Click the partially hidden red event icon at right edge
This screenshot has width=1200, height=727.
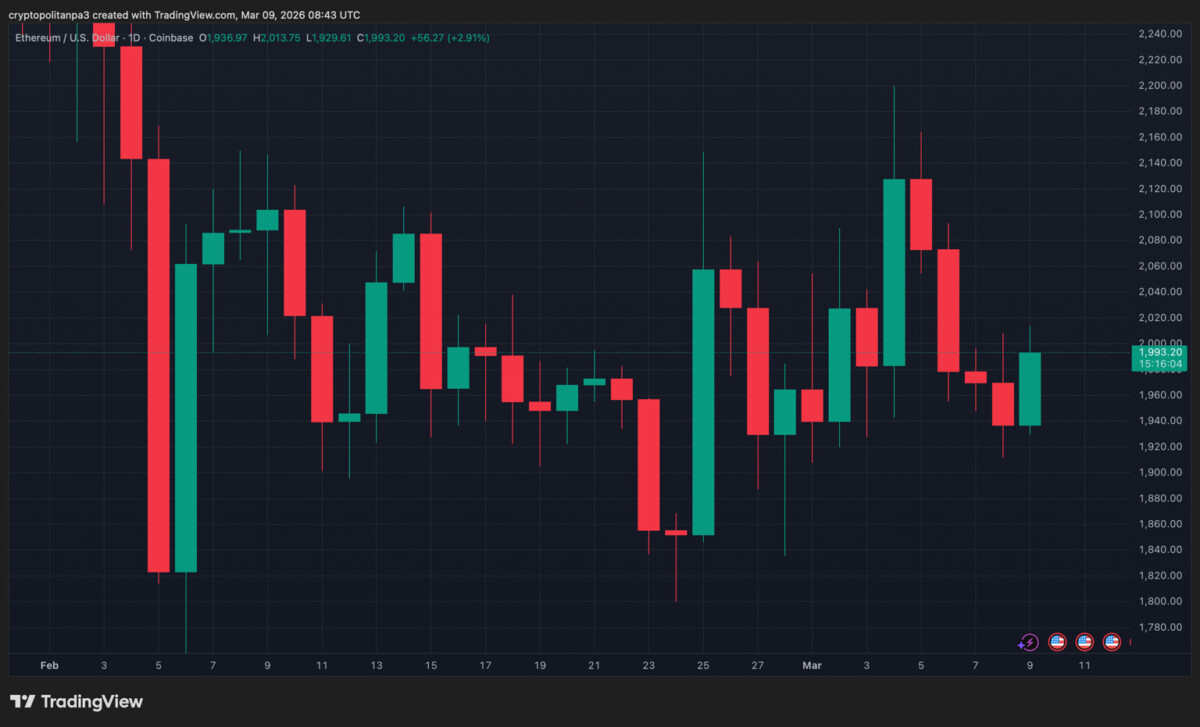tap(1130, 641)
